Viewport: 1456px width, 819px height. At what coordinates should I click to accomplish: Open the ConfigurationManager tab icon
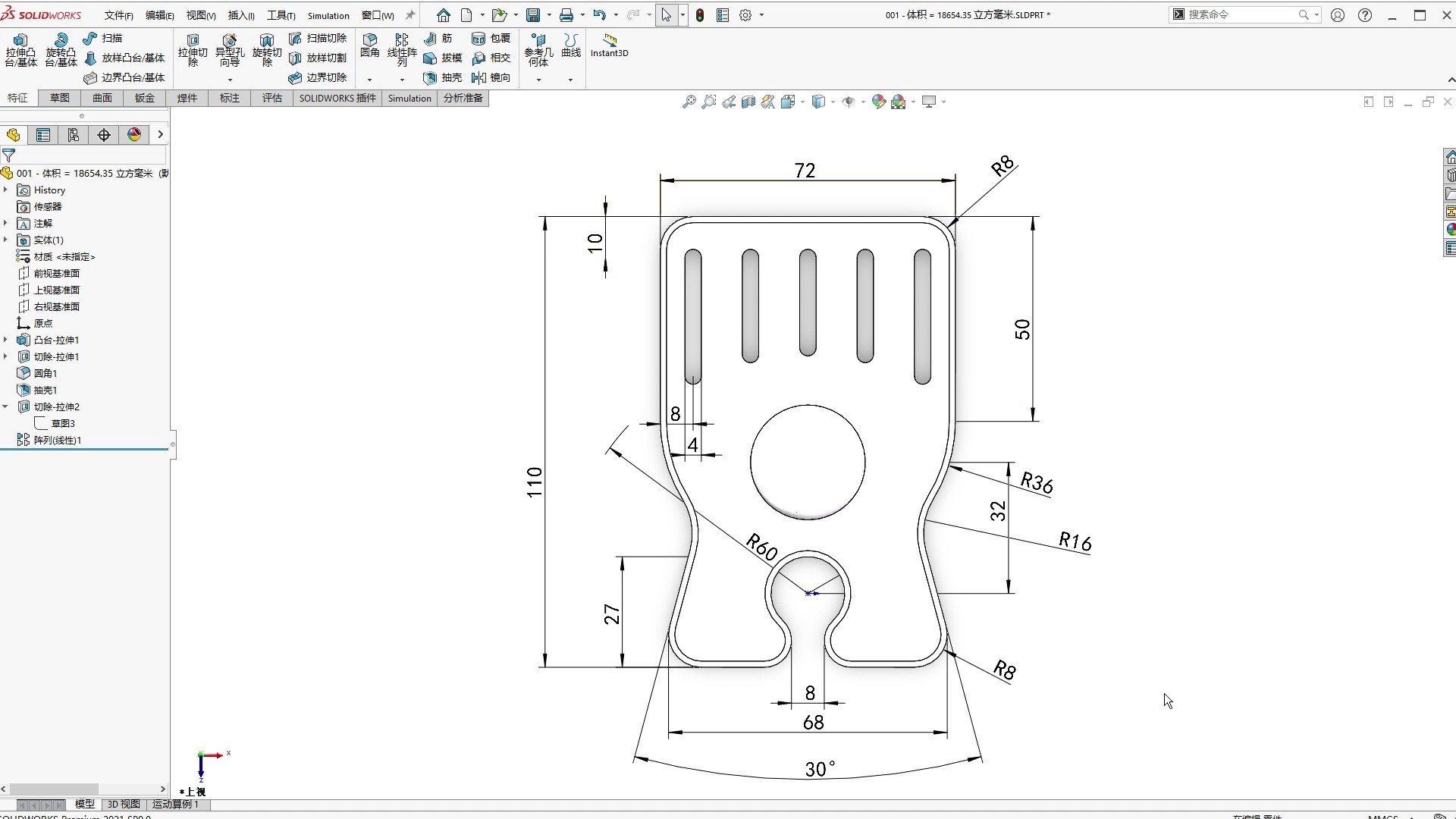pos(74,135)
